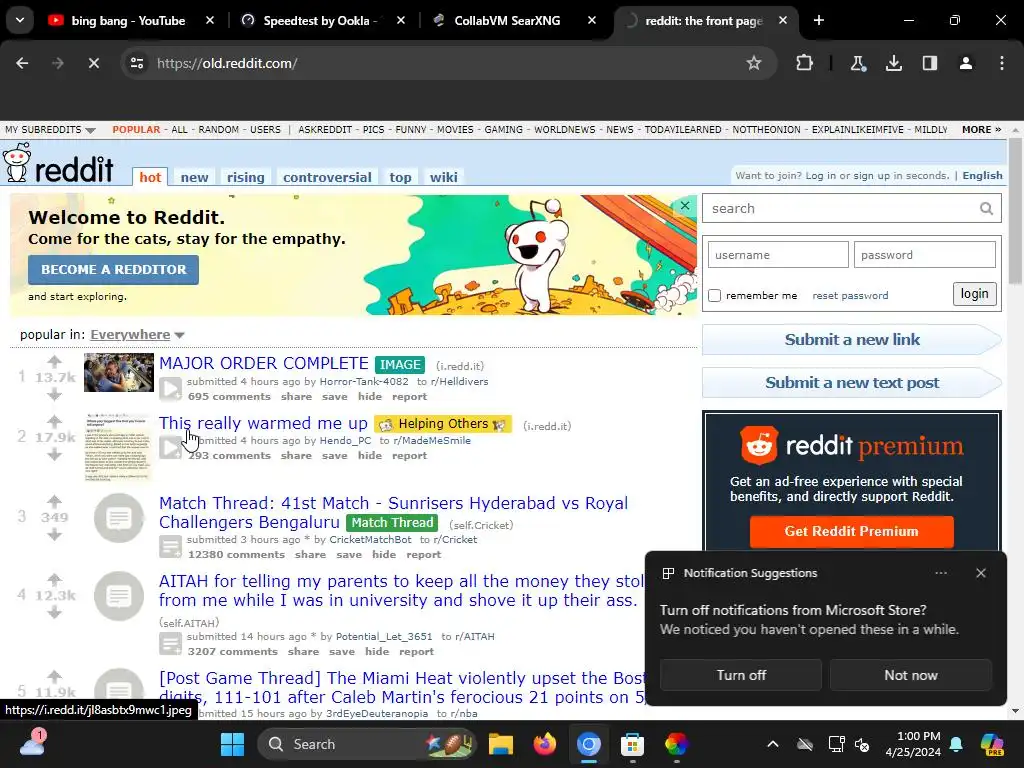Upvote the This really warmed me up post
The height and width of the screenshot is (768, 1024).
point(54,421)
